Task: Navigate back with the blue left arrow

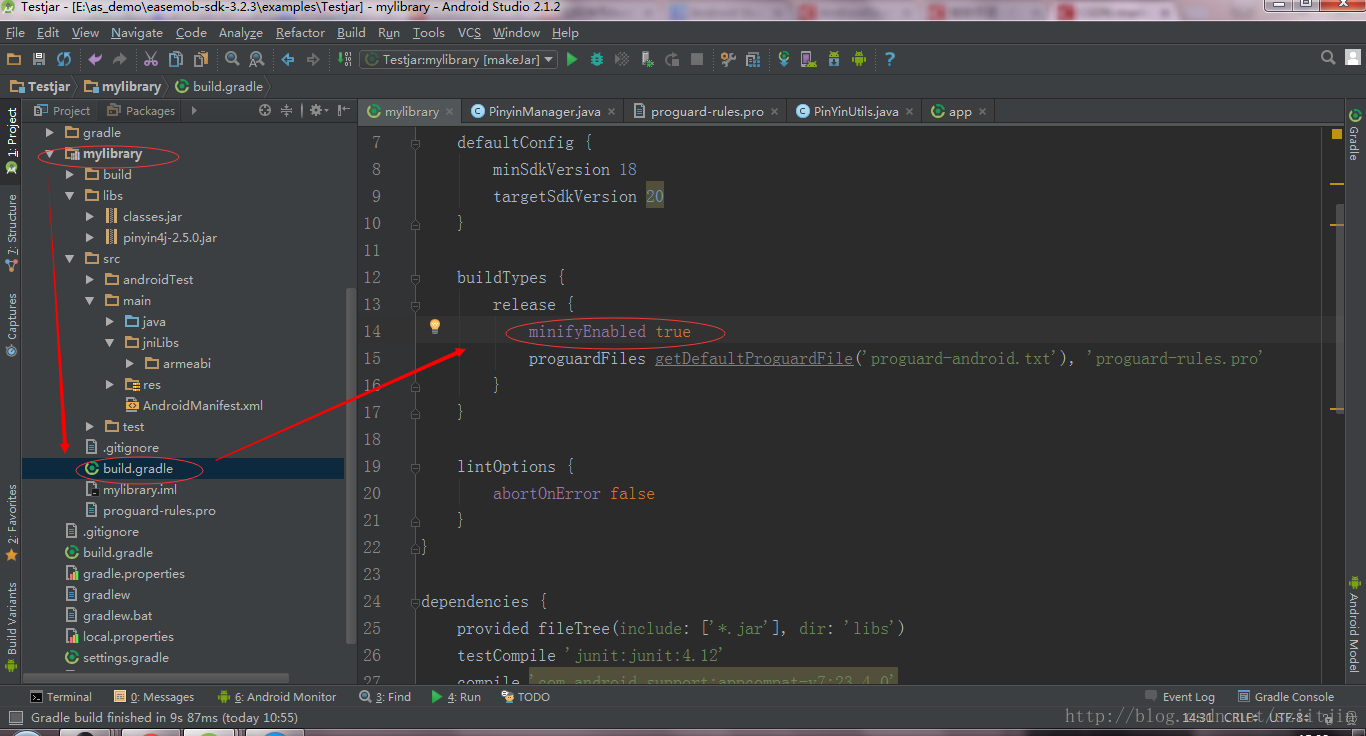Action: coord(288,60)
